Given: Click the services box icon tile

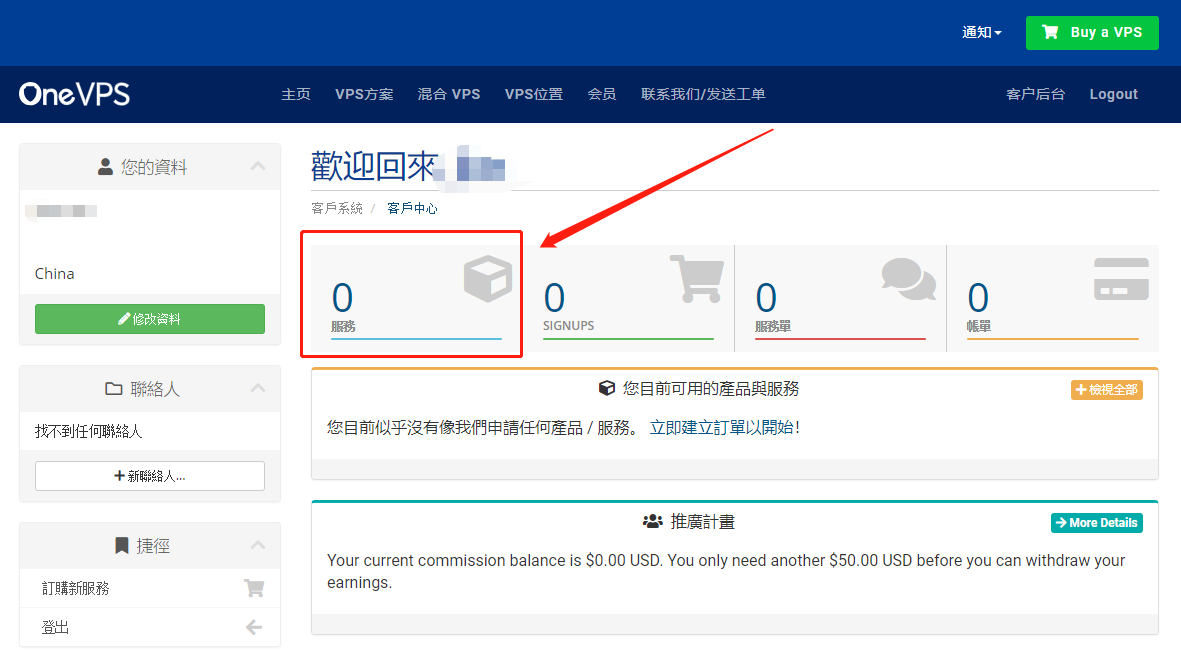Looking at the screenshot, I should pos(487,278).
